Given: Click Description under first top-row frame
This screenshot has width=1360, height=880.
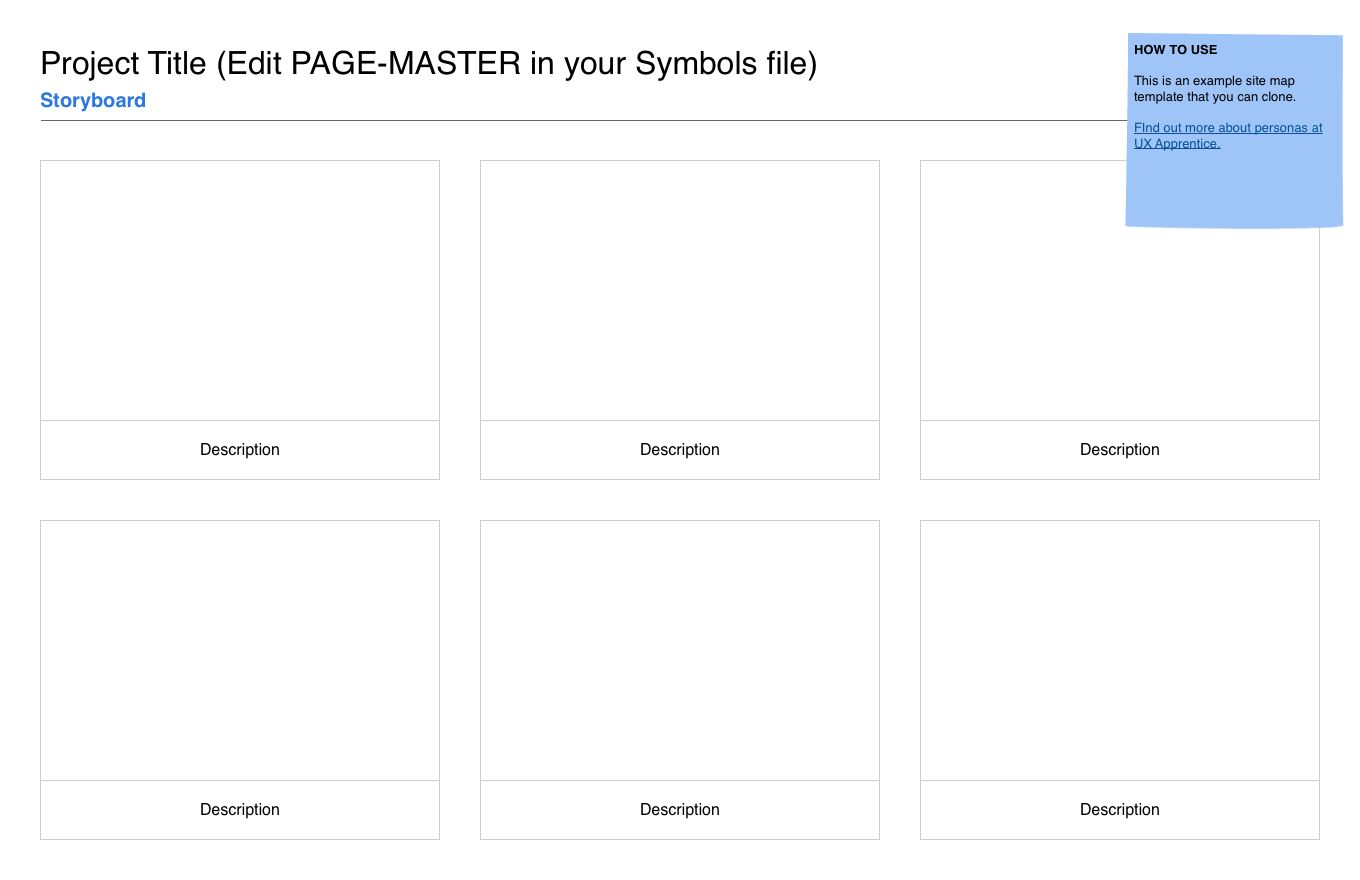Looking at the screenshot, I should pos(240,450).
